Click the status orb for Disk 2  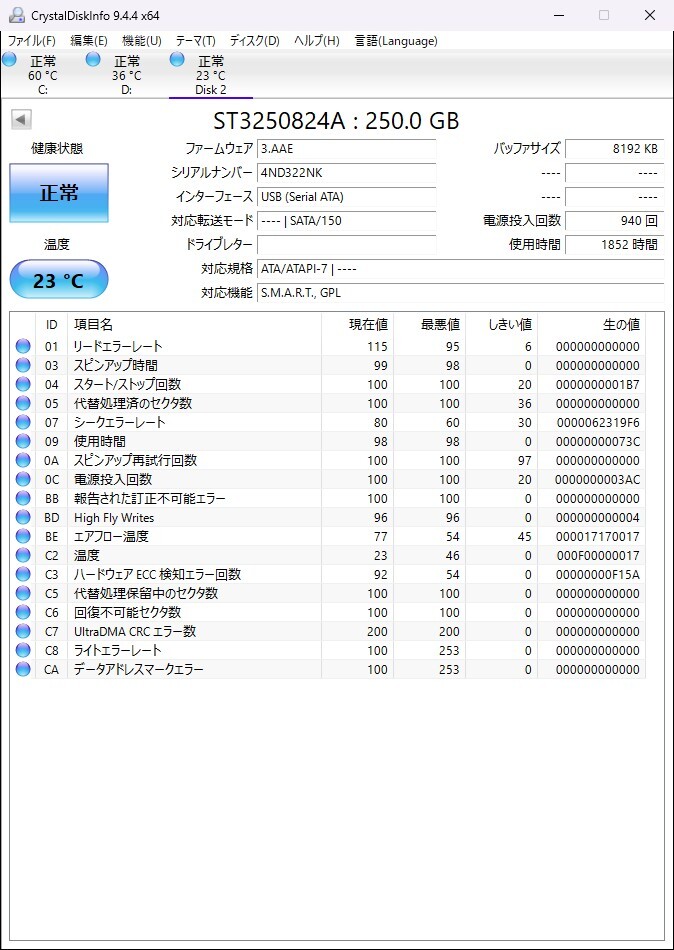coord(177,59)
